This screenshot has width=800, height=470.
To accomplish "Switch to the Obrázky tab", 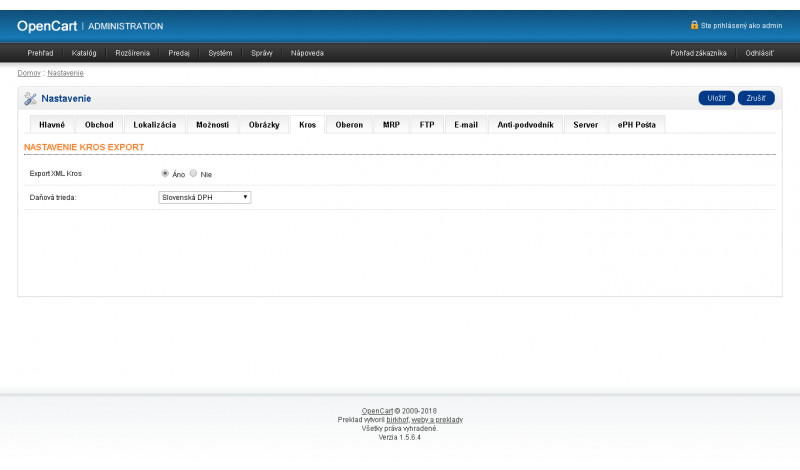I will [264, 125].
